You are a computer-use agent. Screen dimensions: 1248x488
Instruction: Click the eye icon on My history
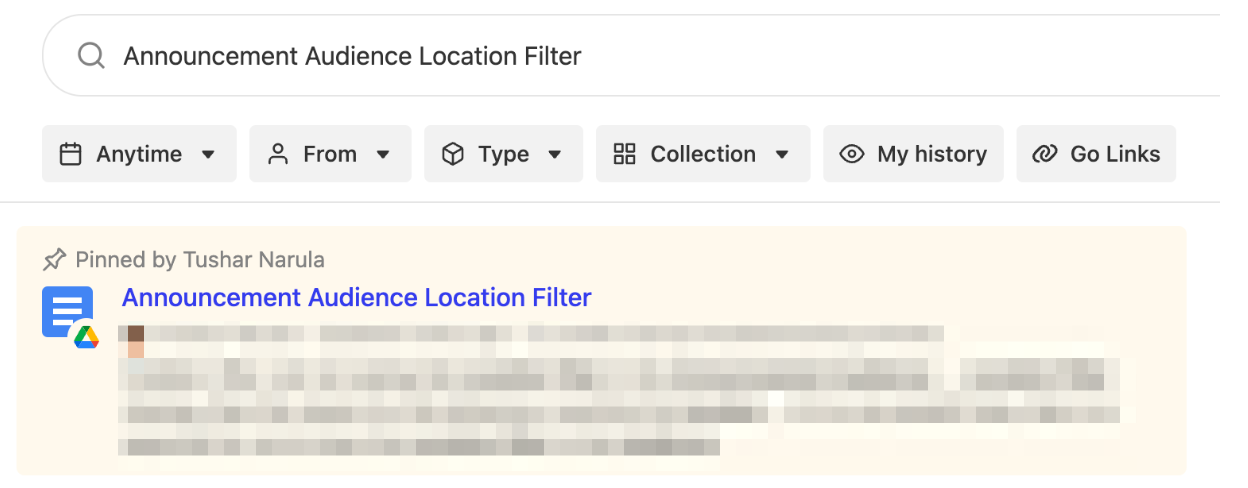852,154
